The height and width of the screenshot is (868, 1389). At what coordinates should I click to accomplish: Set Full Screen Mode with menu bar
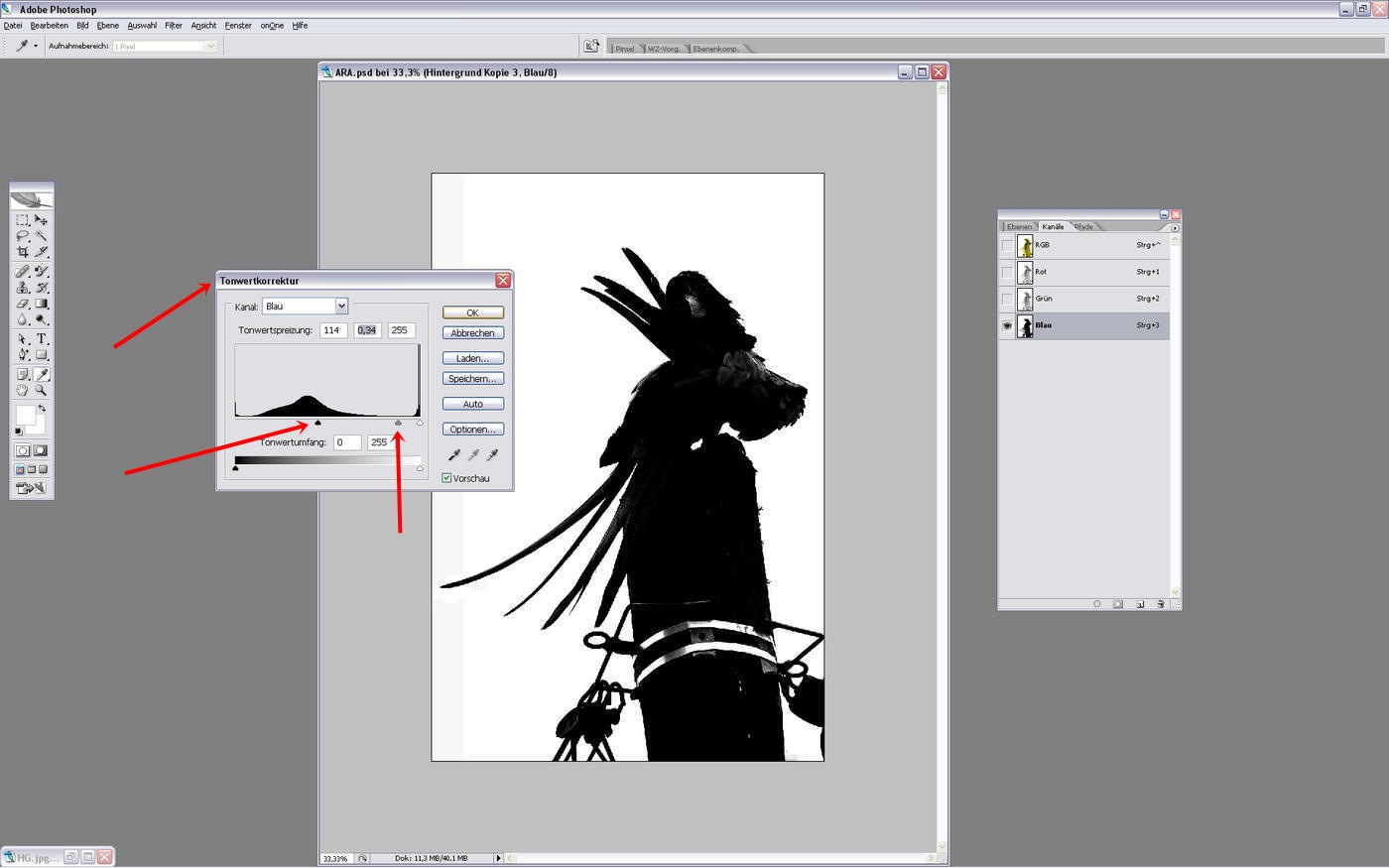(32, 469)
